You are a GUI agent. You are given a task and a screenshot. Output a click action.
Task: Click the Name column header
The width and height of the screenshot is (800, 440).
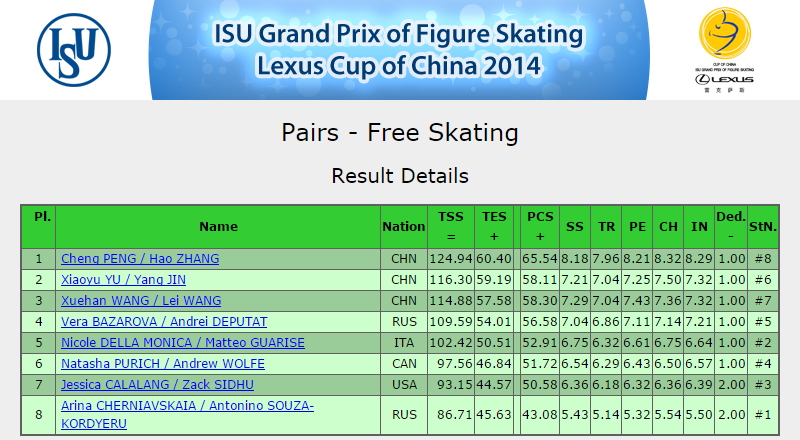pyautogui.click(x=218, y=227)
